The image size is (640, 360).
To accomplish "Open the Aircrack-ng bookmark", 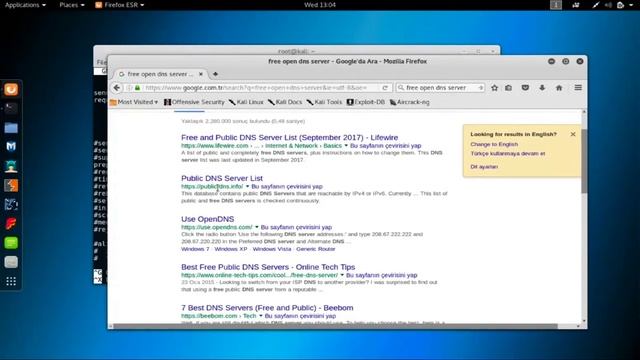I will (409, 102).
